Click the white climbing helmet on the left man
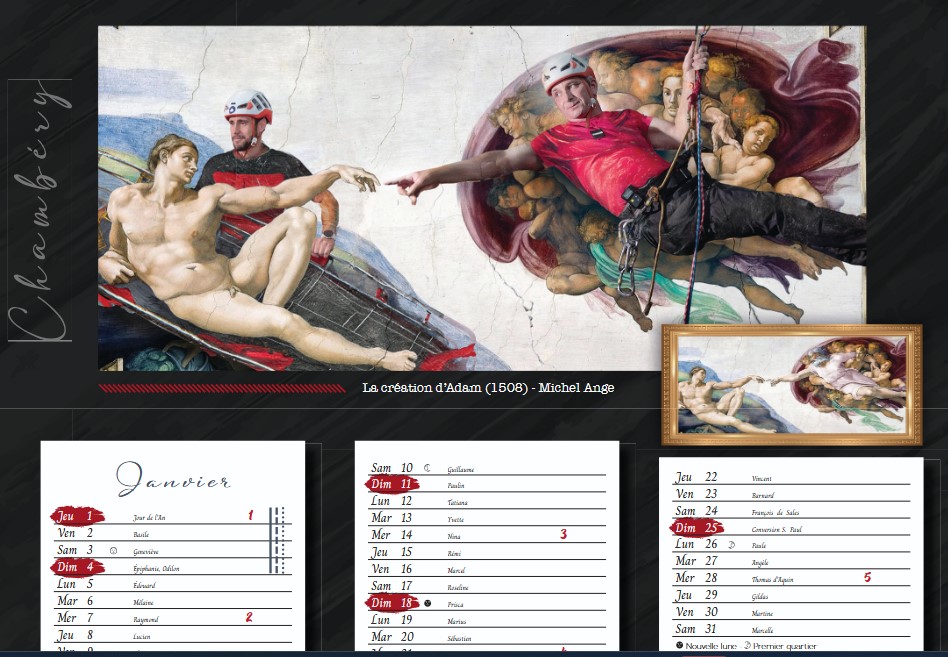 tap(247, 105)
